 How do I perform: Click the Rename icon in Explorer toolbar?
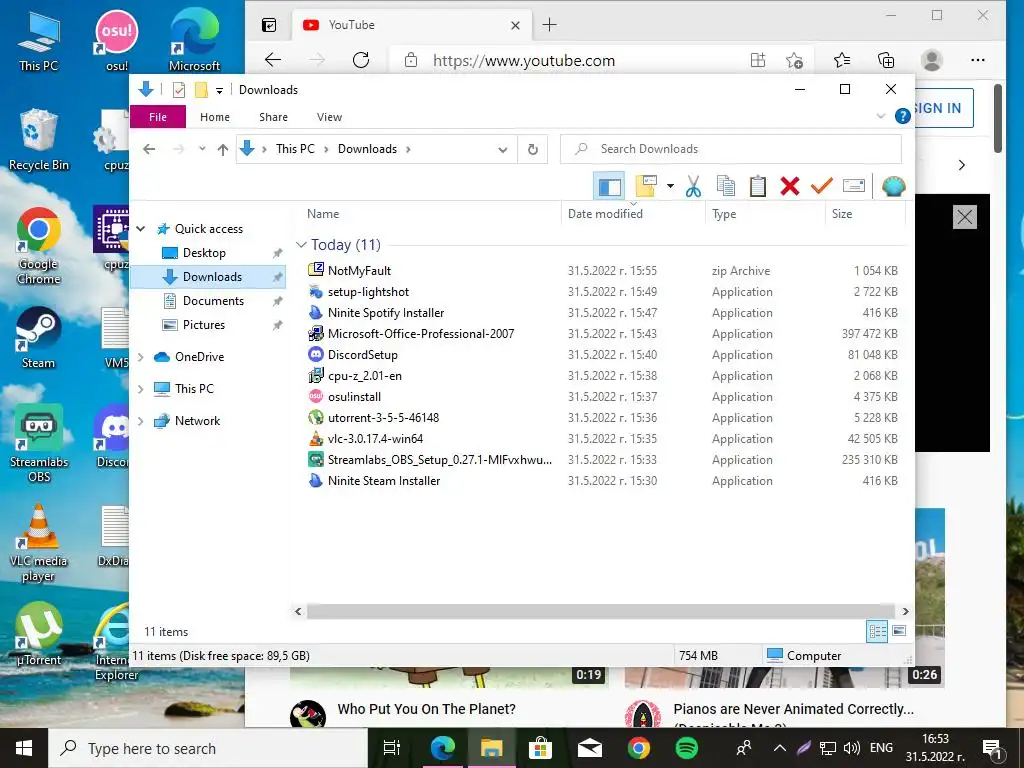[x=854, y=186]
